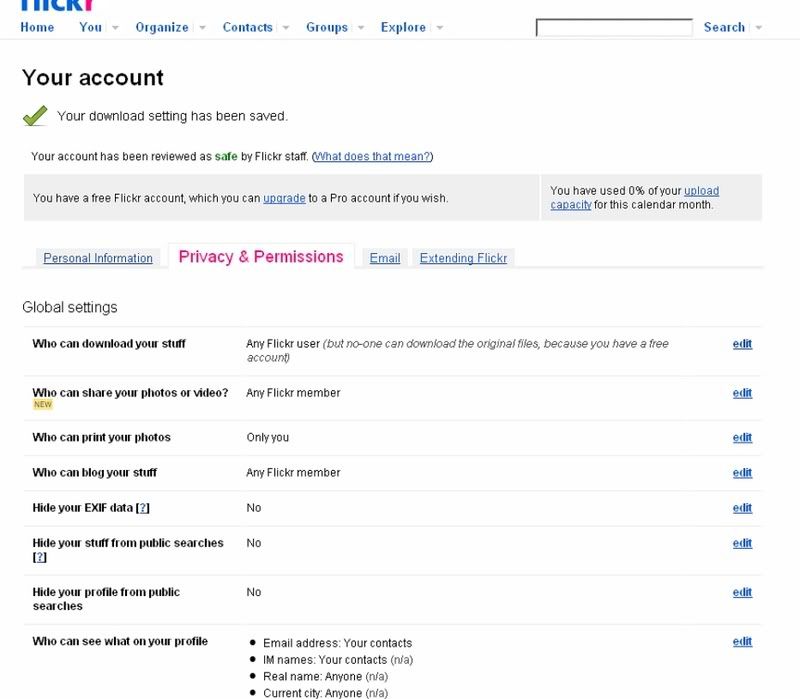Open the EXIF data help question mark
Viewport: 800px width, 699px height.
tap(143, 508)
